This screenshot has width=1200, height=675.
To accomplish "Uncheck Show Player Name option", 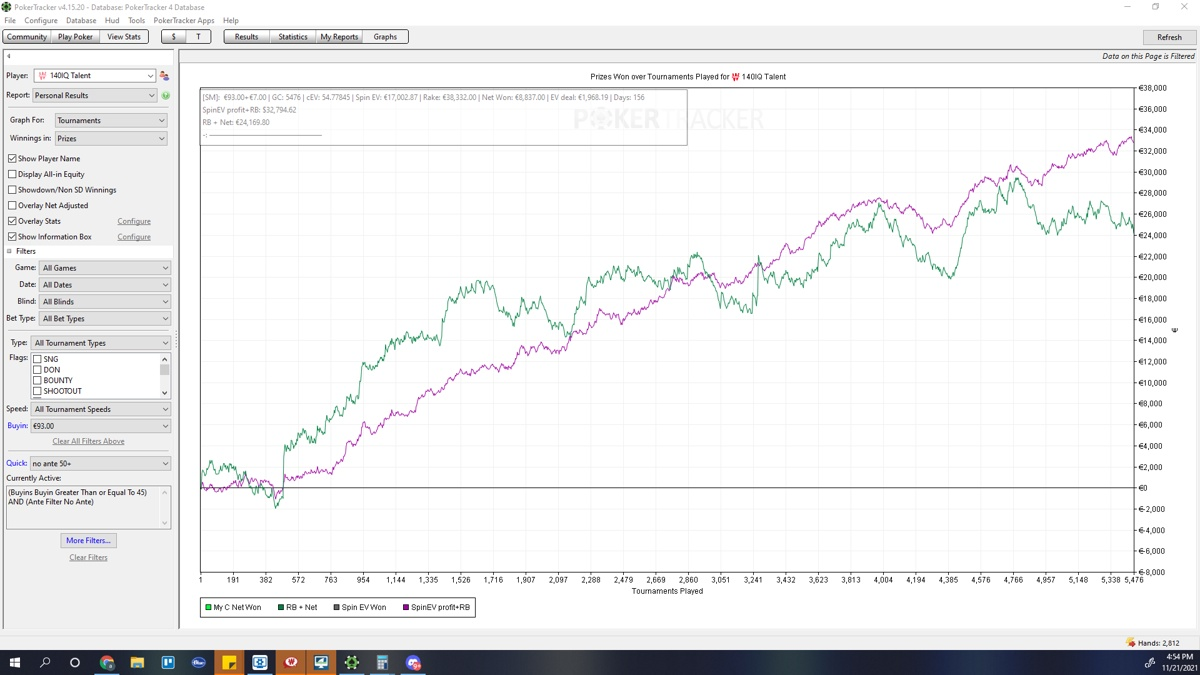I will (13, 158).
